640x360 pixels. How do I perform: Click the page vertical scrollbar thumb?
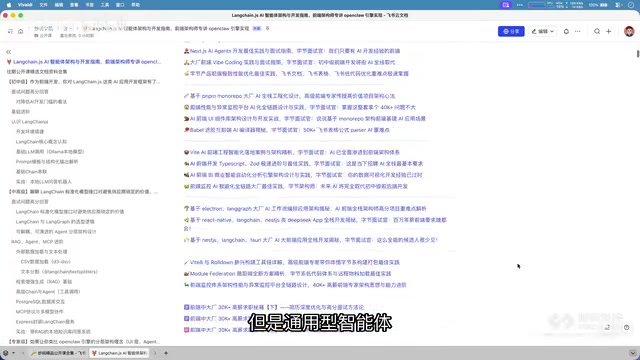click(x=638, y=53)
